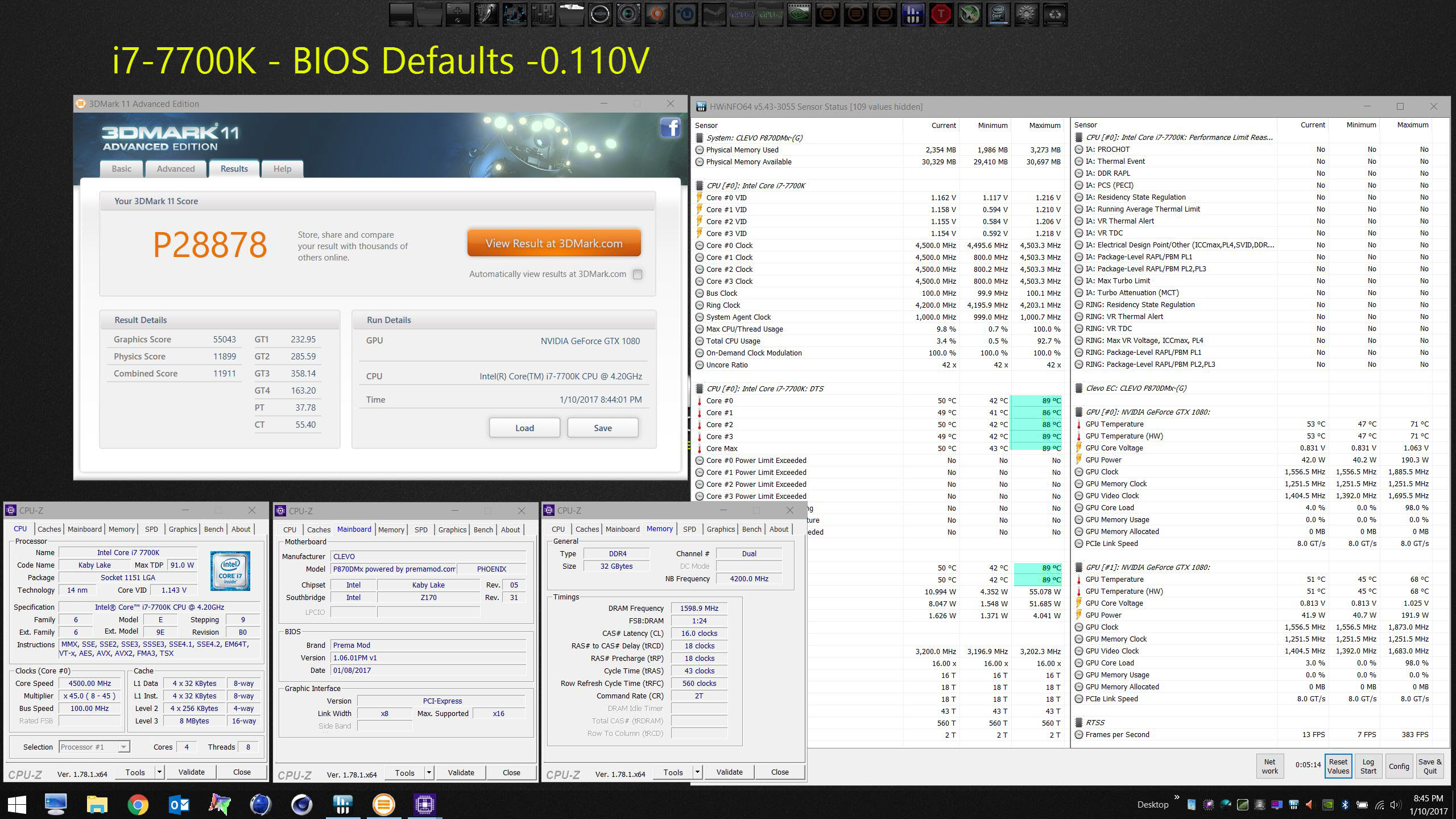Screen dimensions: 1456x819
Task: Expand Tools arrow in Mainboard CPU-Z window
Action: 429,772
